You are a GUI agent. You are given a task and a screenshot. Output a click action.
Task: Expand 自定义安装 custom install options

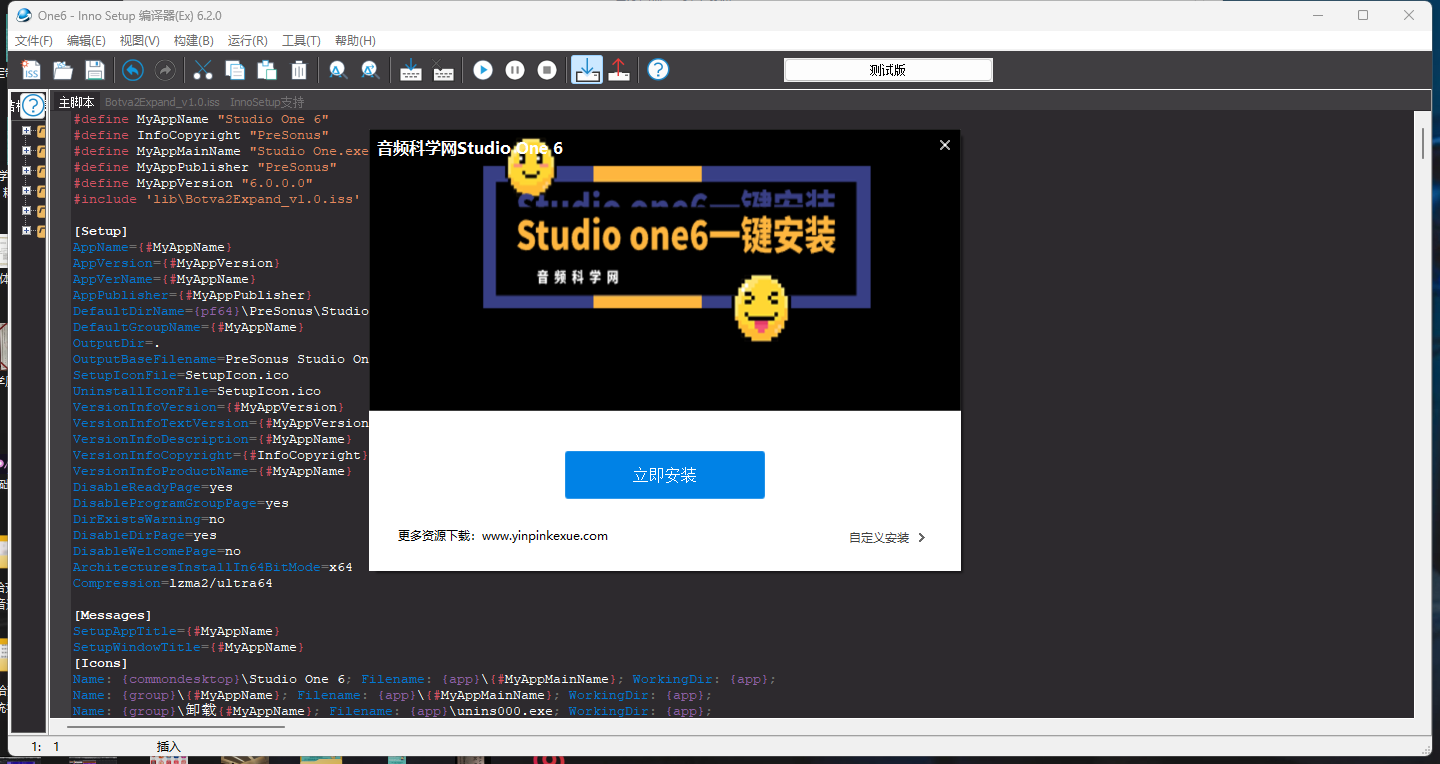coord(887,538)
